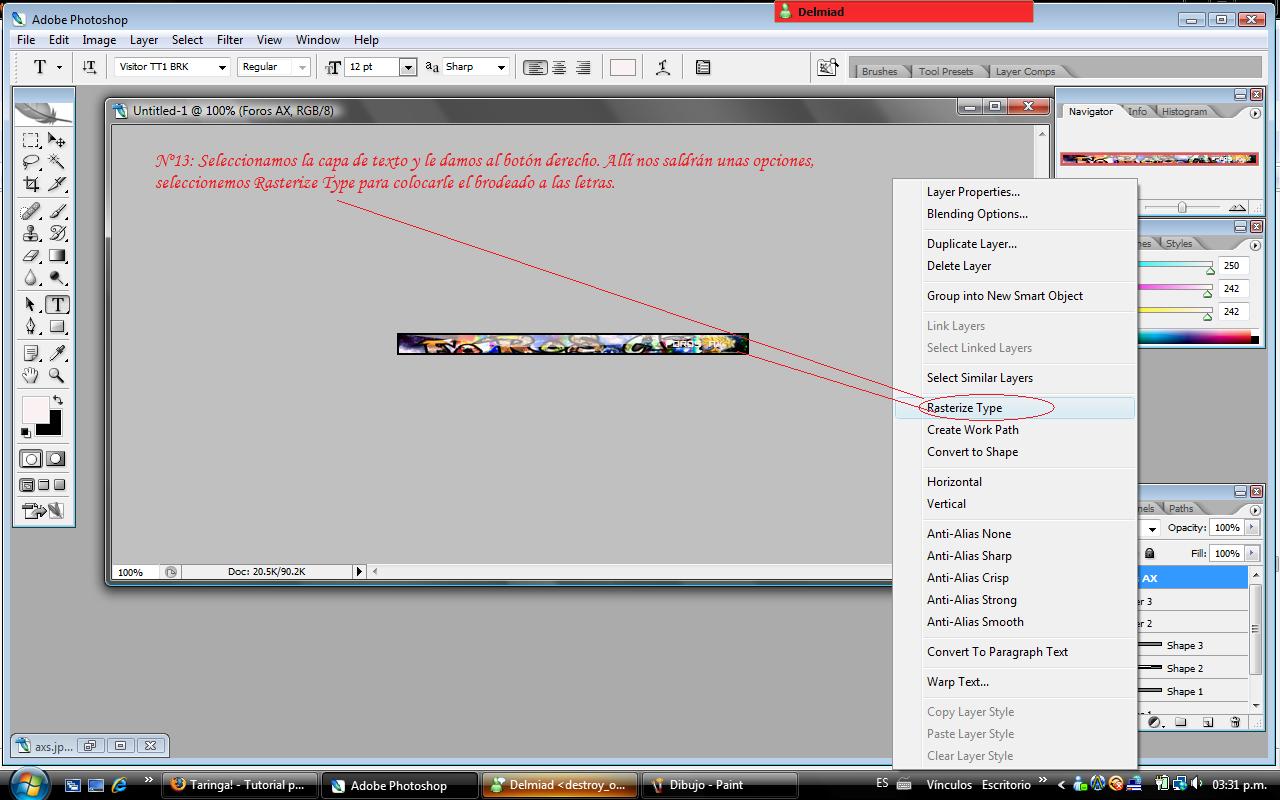Image resolution: width=1280 pixels, height=800 pixels.
Task: Choose Rasterize Type from context menu
Action: [1015, 408]
